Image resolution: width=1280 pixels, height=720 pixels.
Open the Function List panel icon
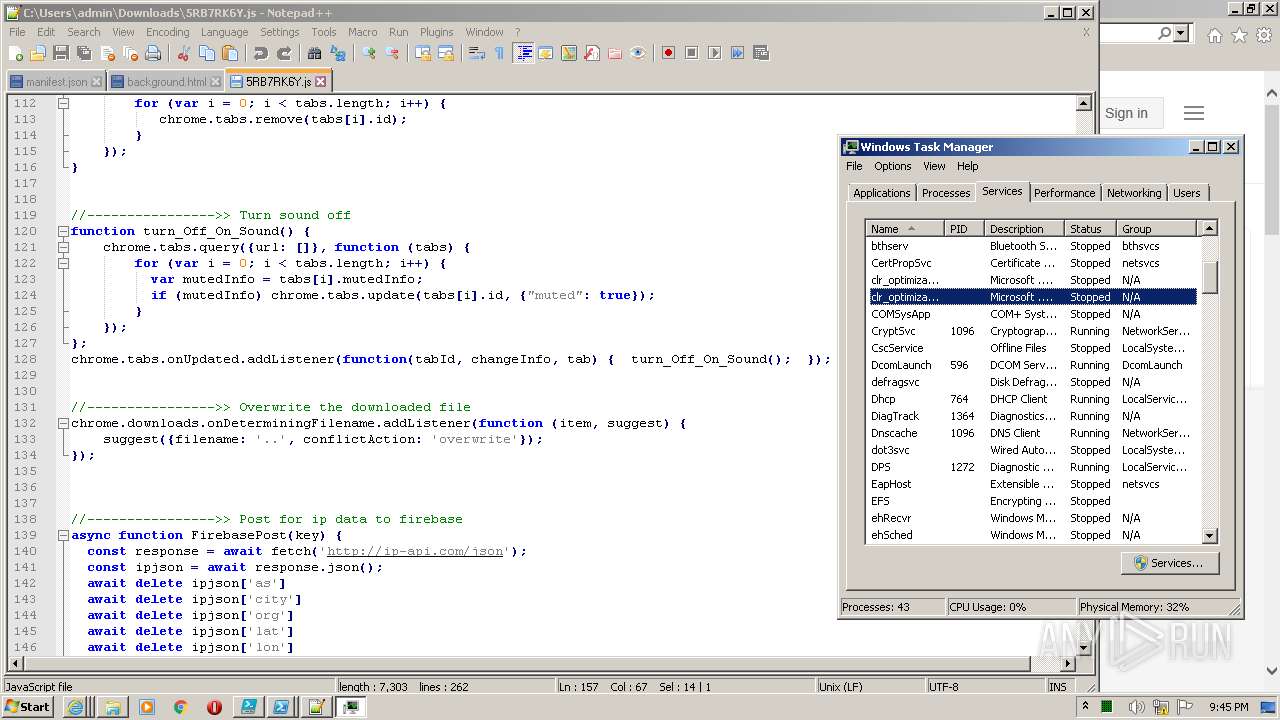[x=591, y=53]
